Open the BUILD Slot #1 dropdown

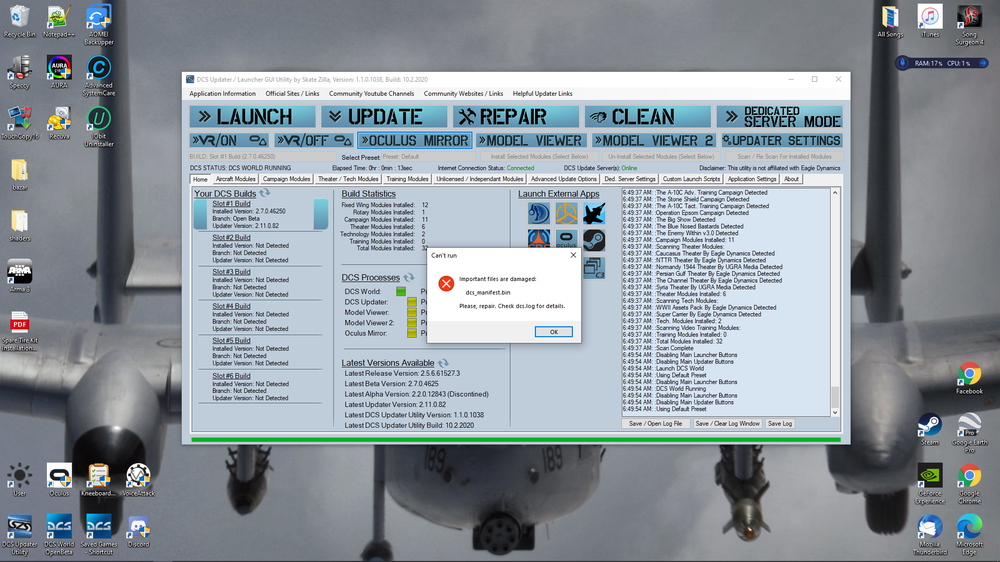262,157
